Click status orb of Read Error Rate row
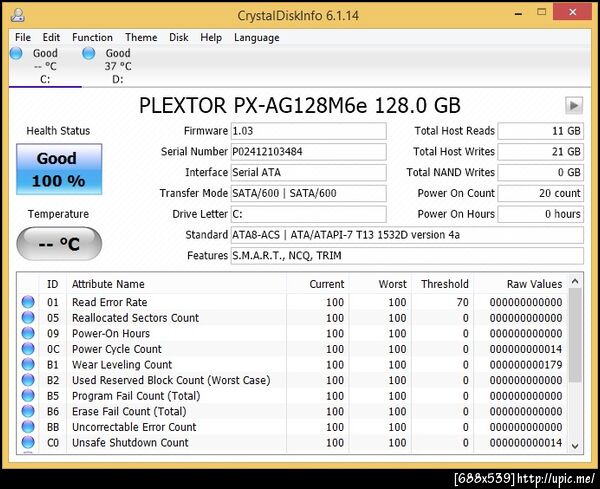 click(28, 302)
